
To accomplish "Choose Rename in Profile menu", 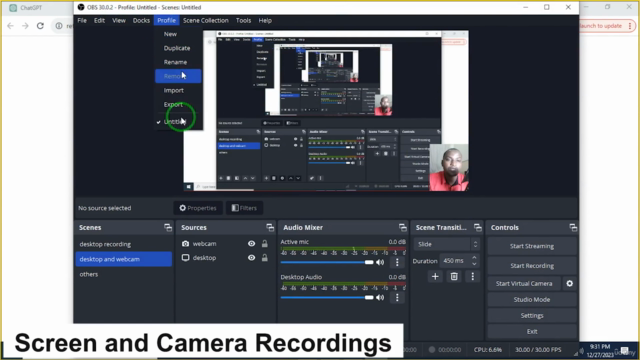I will coord(178,62).
